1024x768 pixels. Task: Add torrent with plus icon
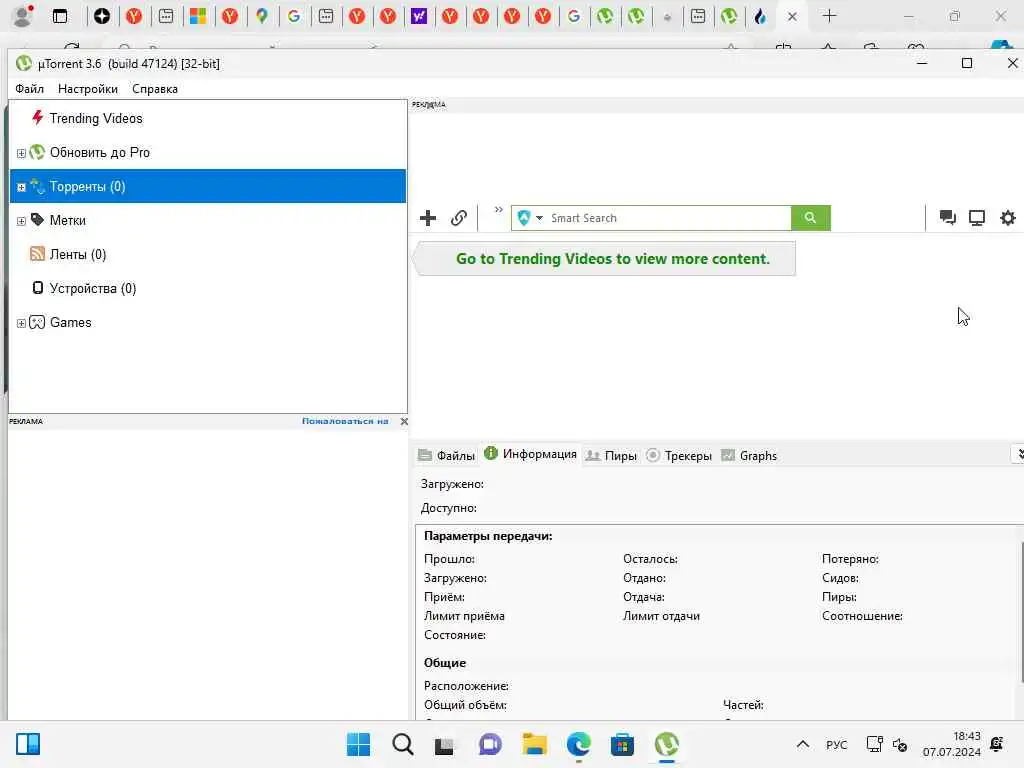428,218
